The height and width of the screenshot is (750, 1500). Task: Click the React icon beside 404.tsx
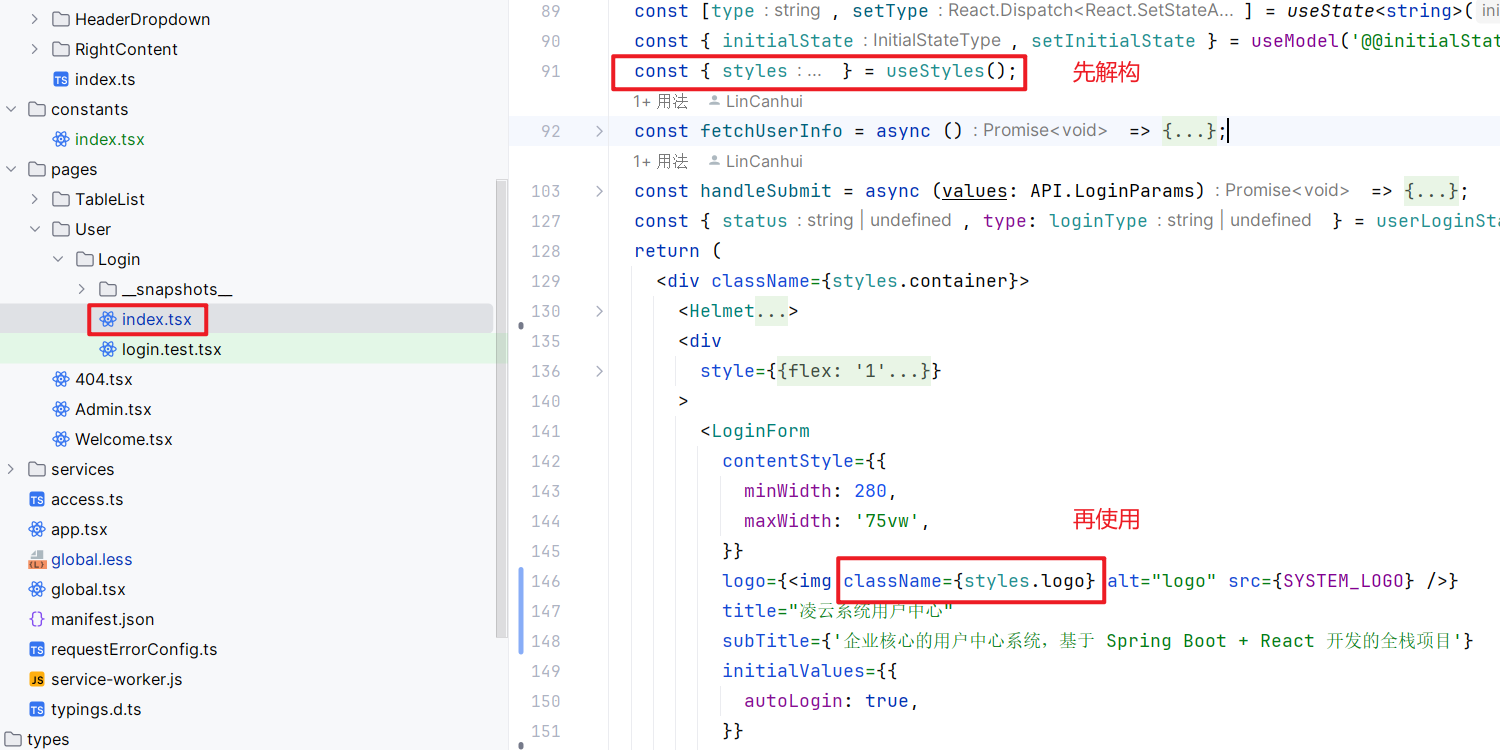[x=61, y=379]
